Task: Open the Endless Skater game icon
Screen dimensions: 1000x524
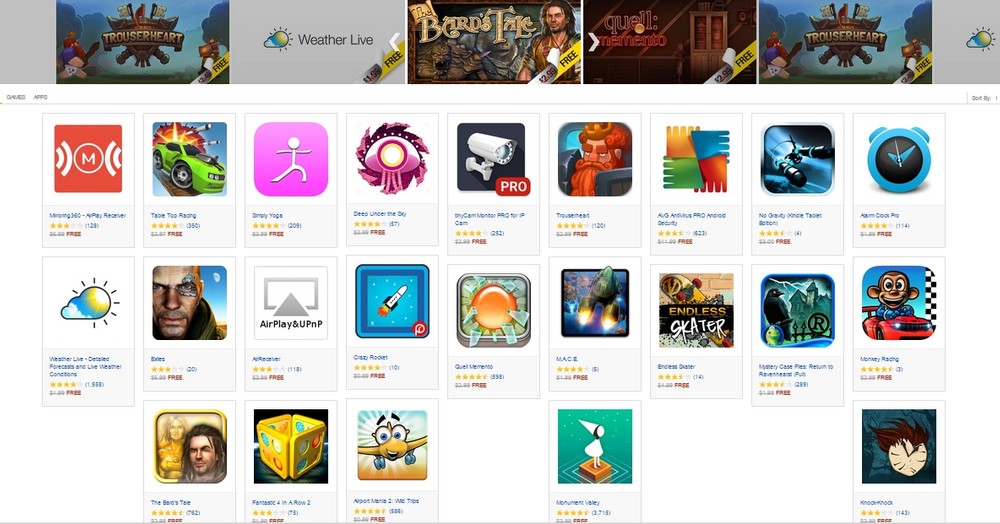Action: pyautogui.click(x=696, y=310)
